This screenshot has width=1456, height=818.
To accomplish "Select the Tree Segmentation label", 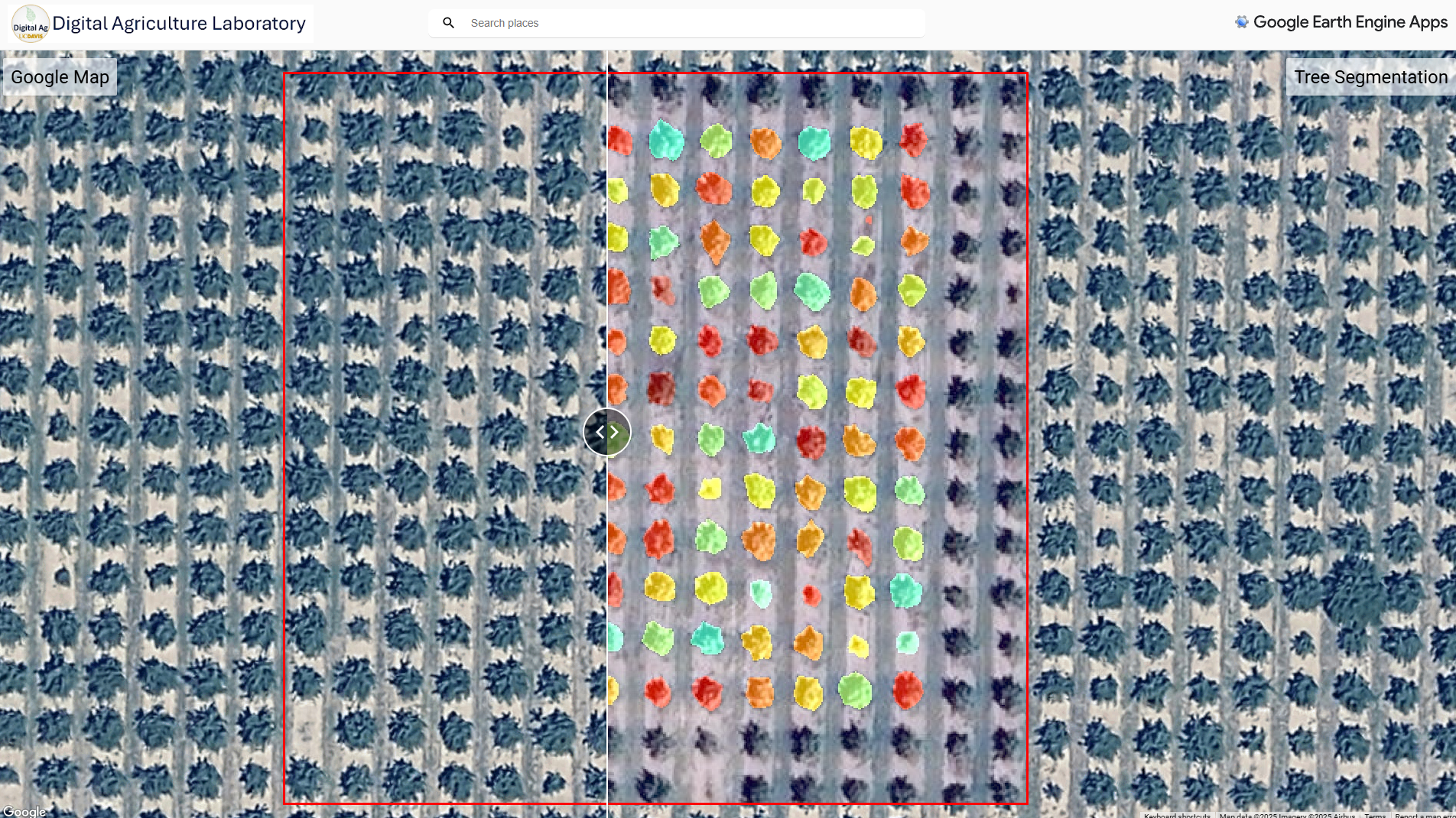I will (x=1370, y=76).
